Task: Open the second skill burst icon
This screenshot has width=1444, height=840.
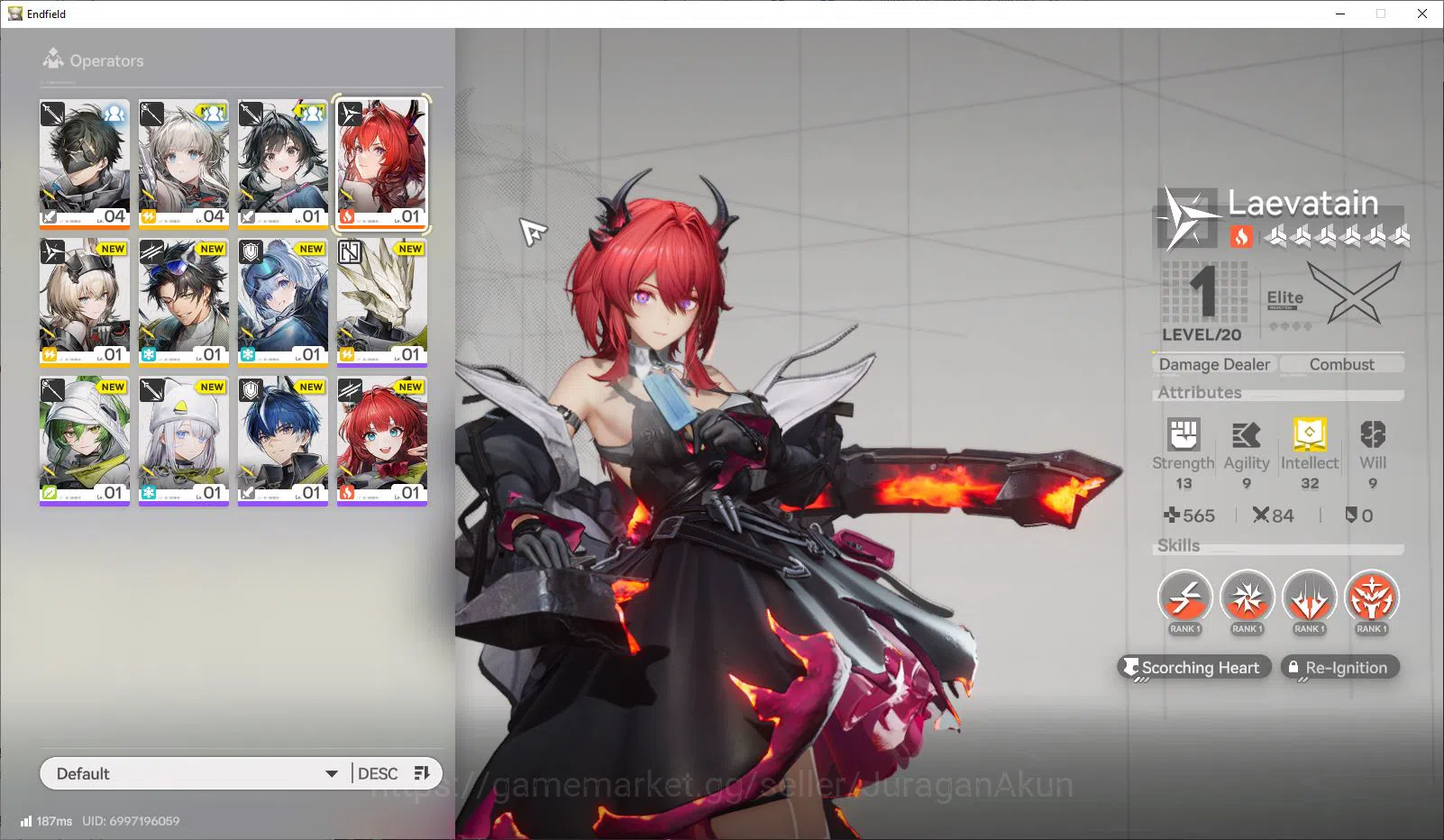Action: [x=1247, y=598]
